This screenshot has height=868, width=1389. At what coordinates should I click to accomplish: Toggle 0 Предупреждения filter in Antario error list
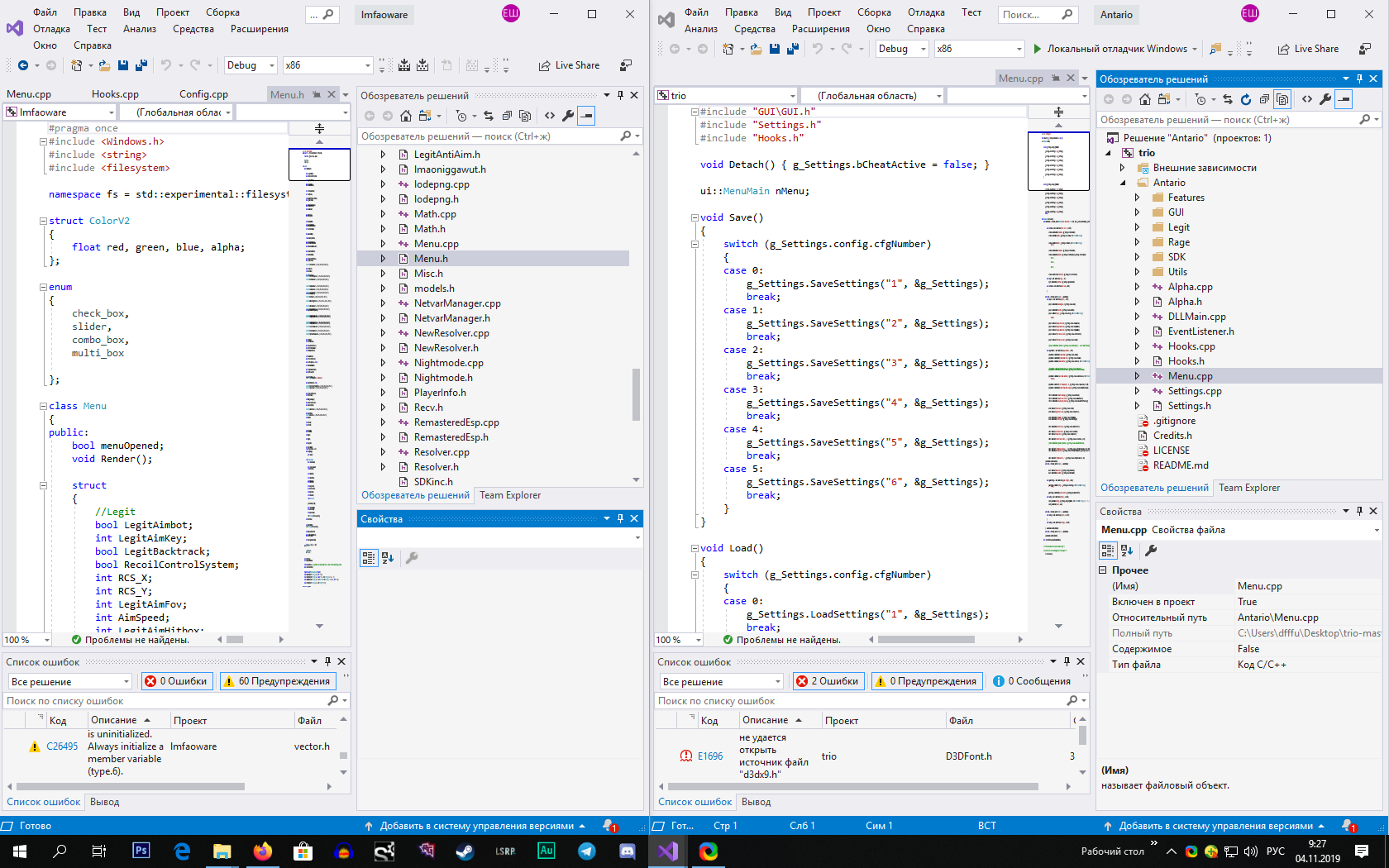(926, 681)
